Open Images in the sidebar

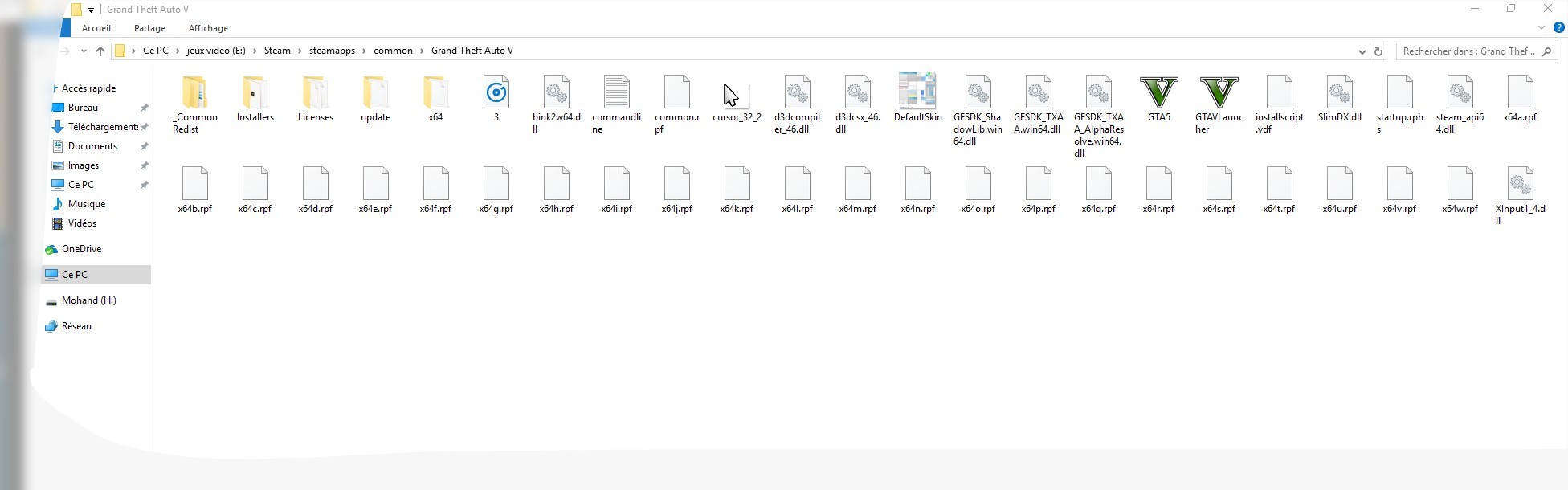(x=84, y=165)
